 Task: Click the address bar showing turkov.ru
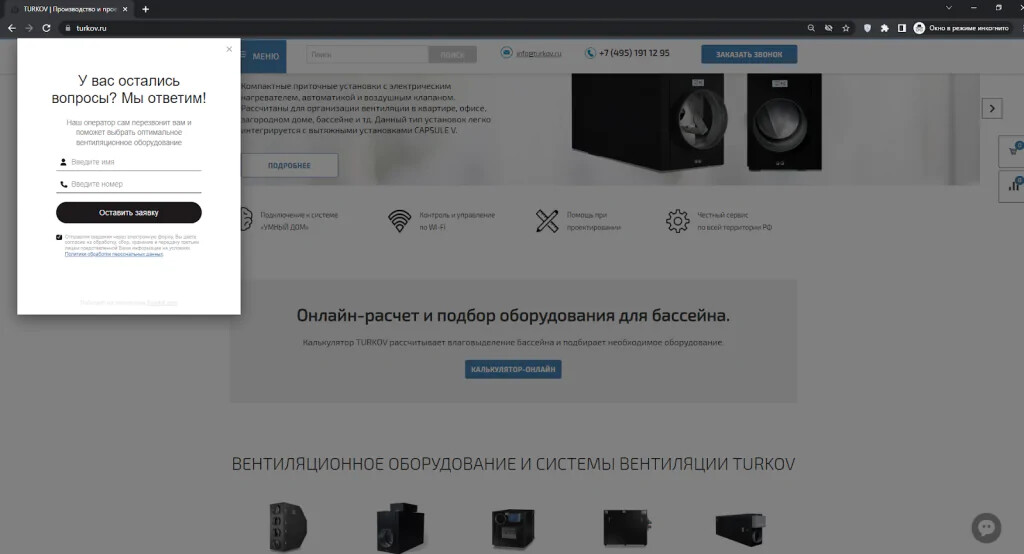(x=431, y=28)
